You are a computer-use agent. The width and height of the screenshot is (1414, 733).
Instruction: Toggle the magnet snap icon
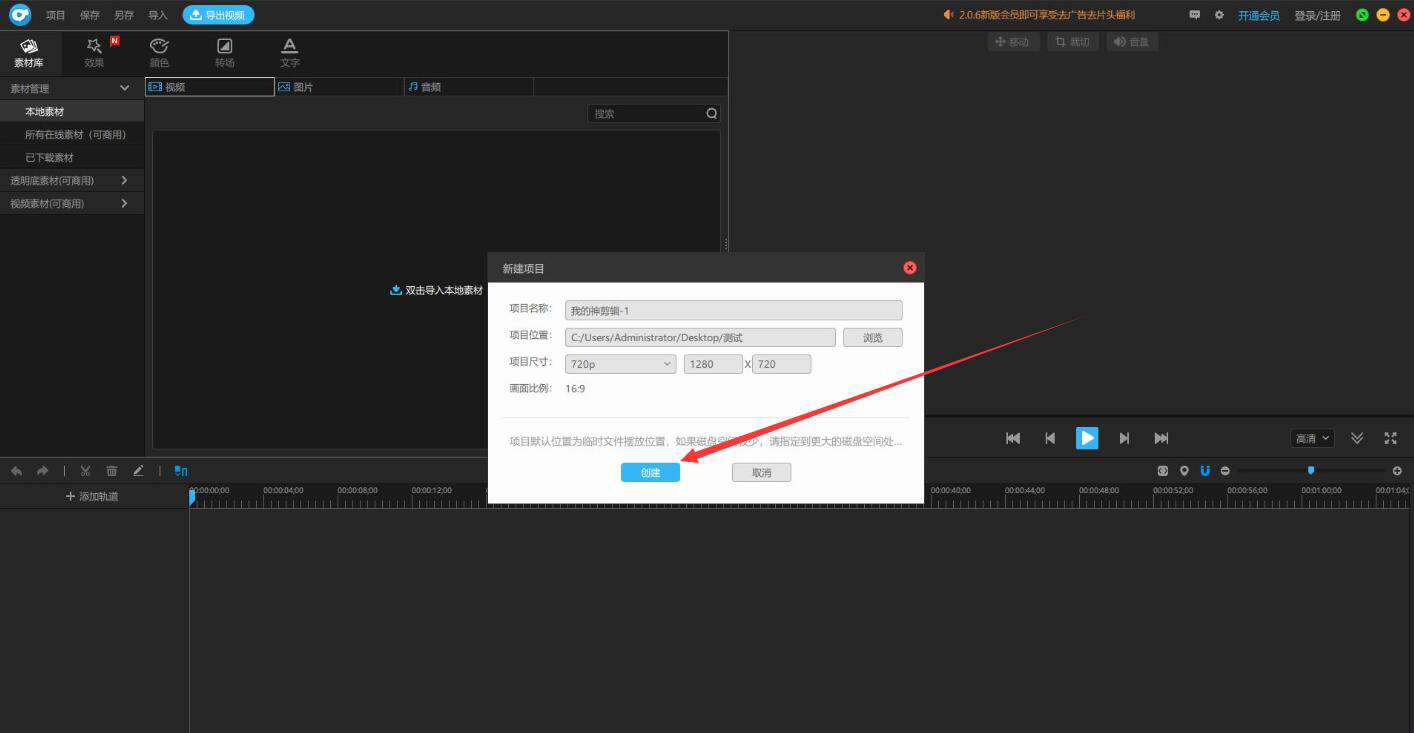tap(1205, 470)
